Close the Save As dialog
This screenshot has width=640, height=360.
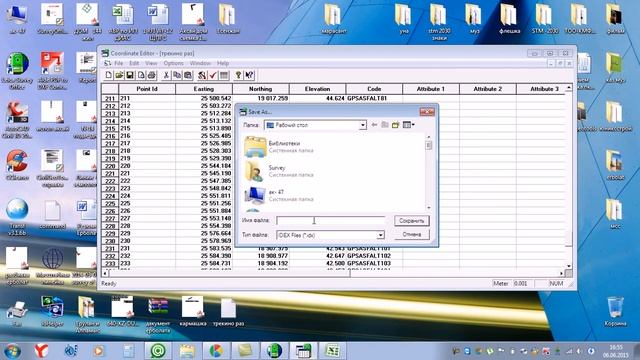tap(427, 111)
